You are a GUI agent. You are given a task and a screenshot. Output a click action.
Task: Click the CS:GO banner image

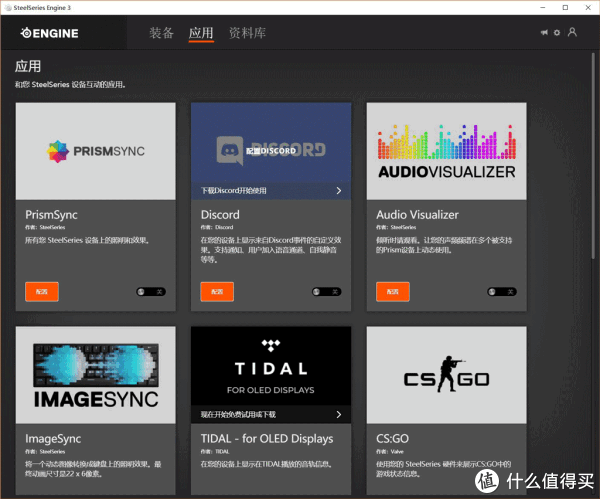click(447, 375)
